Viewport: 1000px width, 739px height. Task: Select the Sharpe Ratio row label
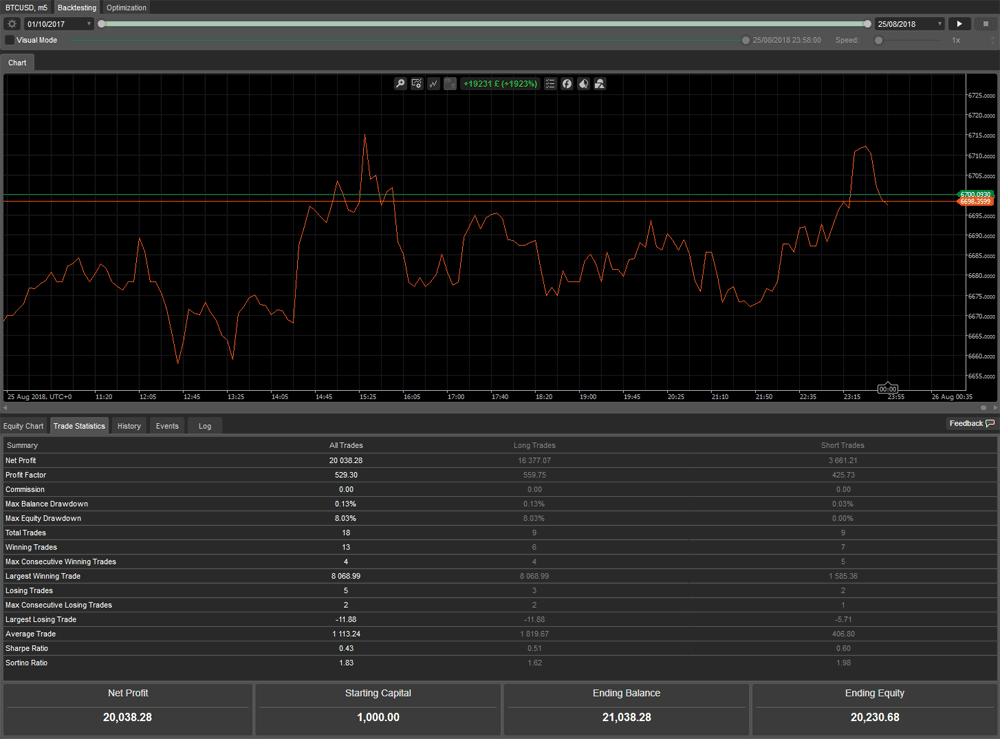click(27, 648)
